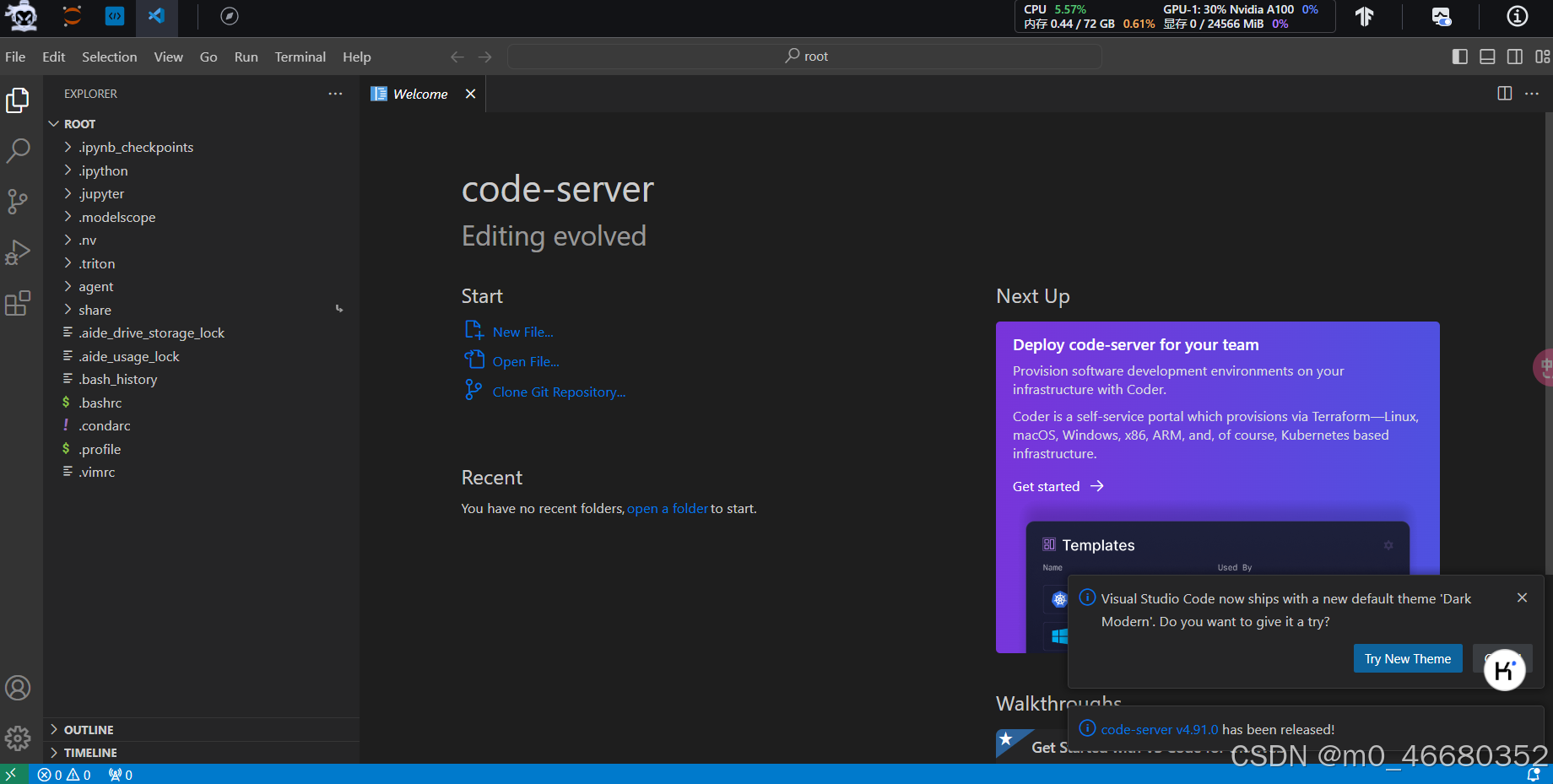Dismiss the theme notification

[1522, 597]
